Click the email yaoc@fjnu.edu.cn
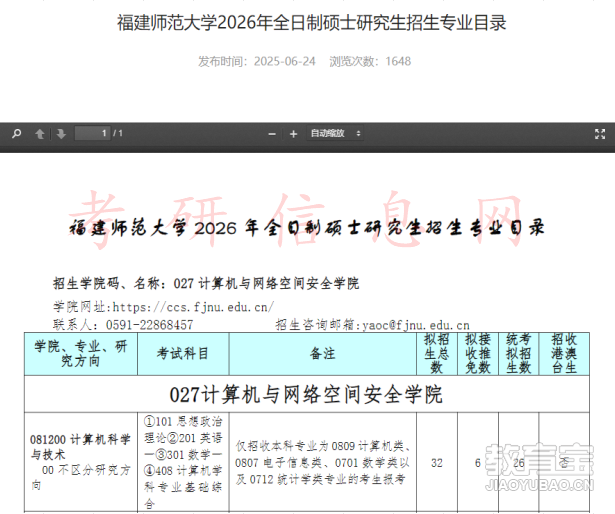The width and height of the screenshot is (615, 514). click(x=416, y=325)
